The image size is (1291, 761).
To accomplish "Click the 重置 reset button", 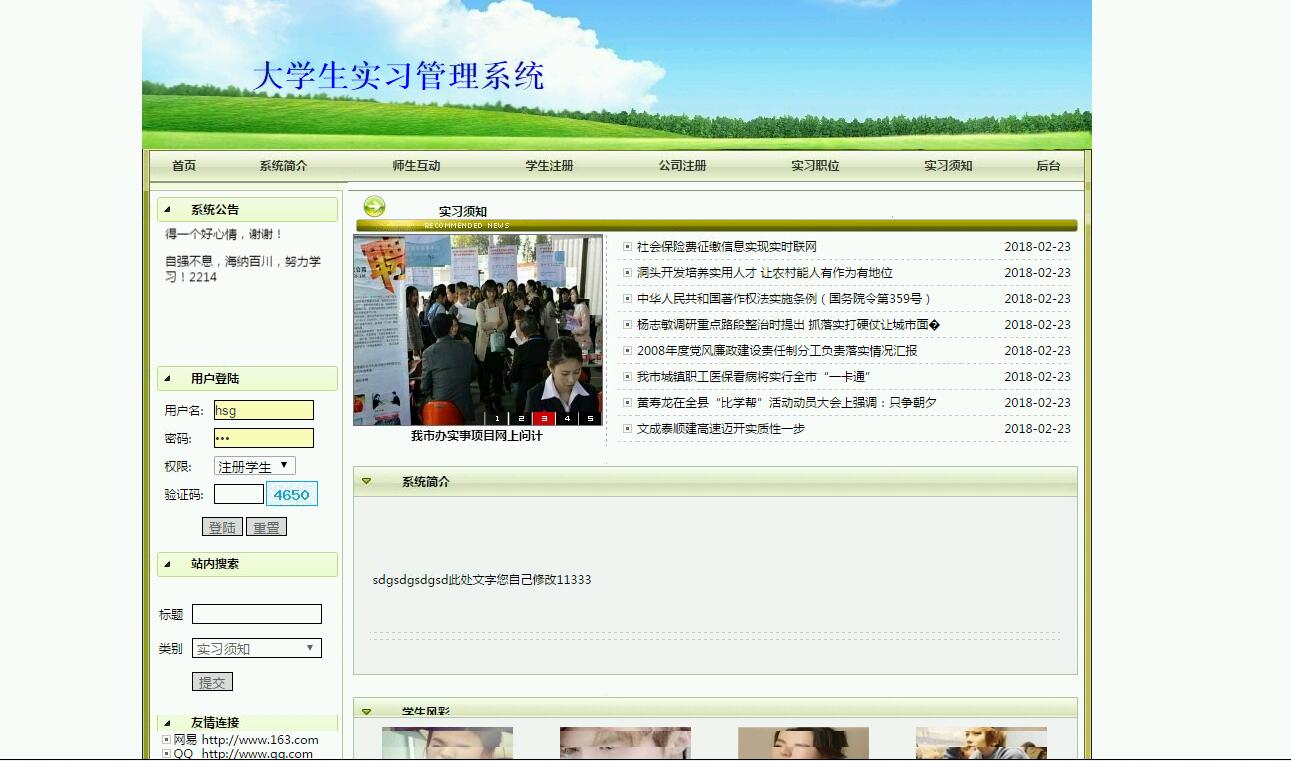I will [x=266, y=527].
